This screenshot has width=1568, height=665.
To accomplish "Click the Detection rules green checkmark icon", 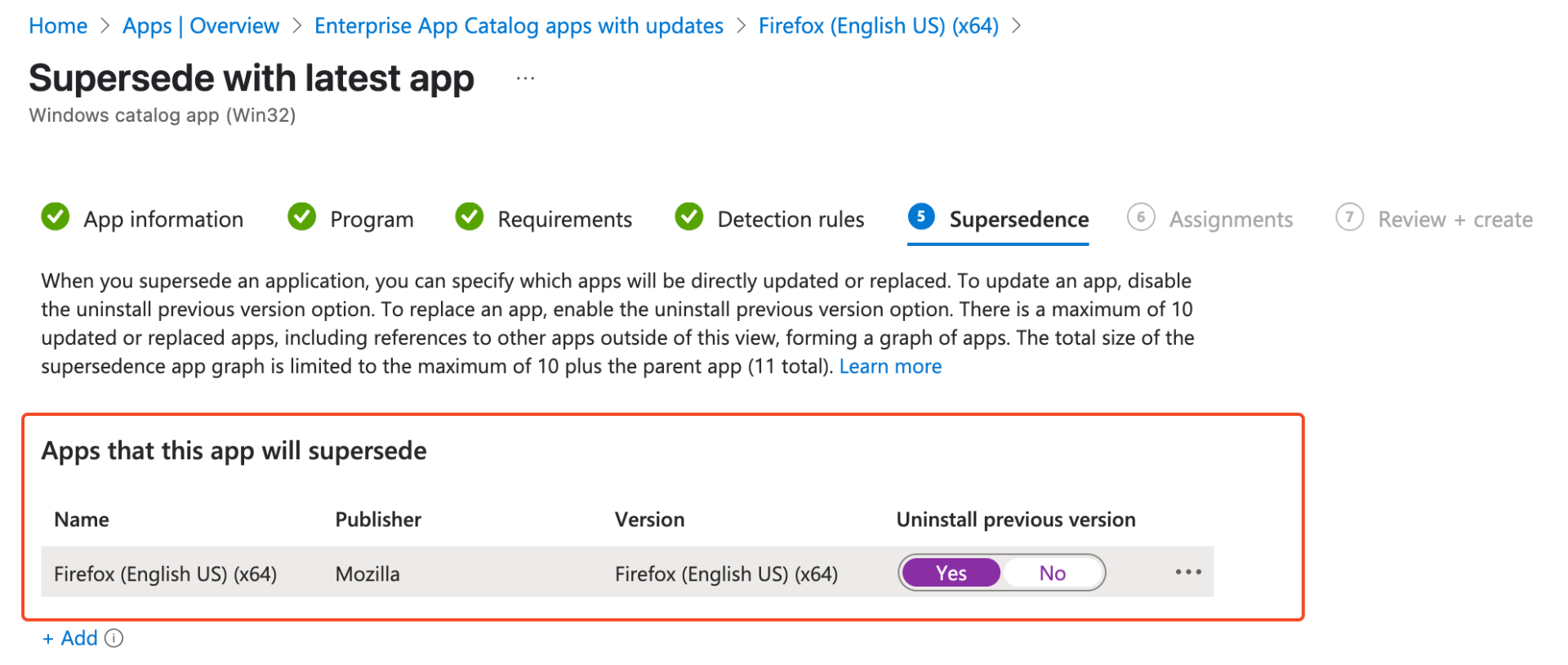I will tap(689, 217).
